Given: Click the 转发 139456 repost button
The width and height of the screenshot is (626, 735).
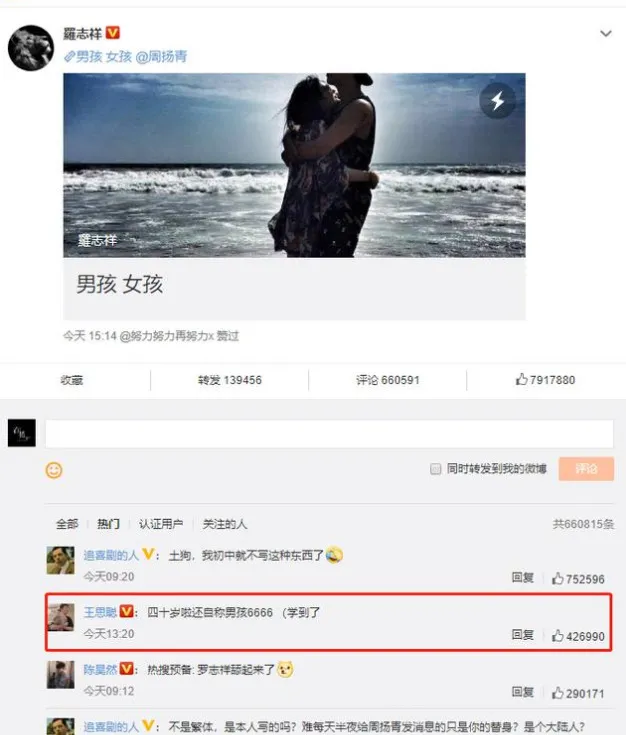Looking at the screenshot, I should click(x=229, y=380).
